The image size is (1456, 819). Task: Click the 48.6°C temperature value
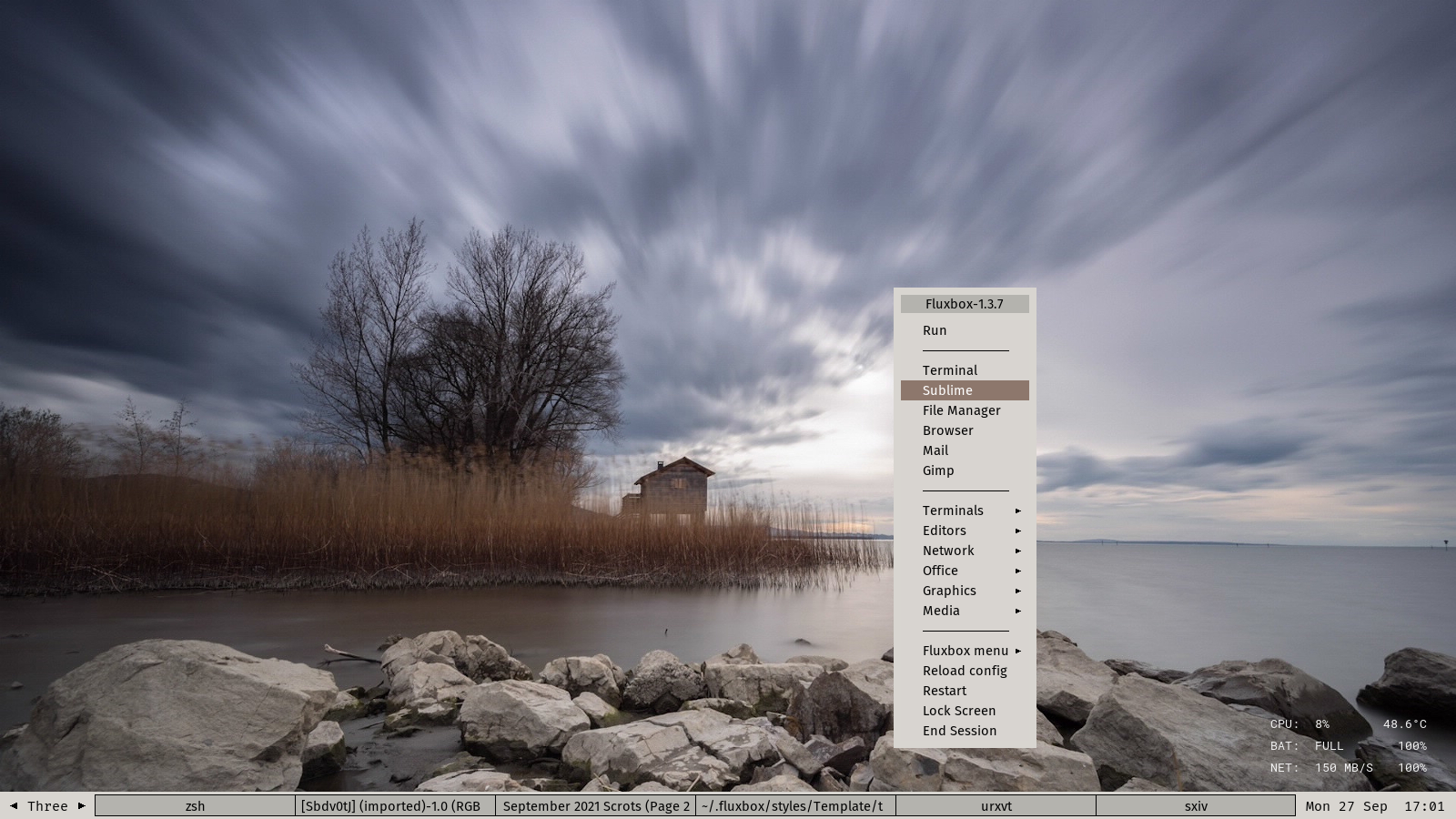(1405, 724)
